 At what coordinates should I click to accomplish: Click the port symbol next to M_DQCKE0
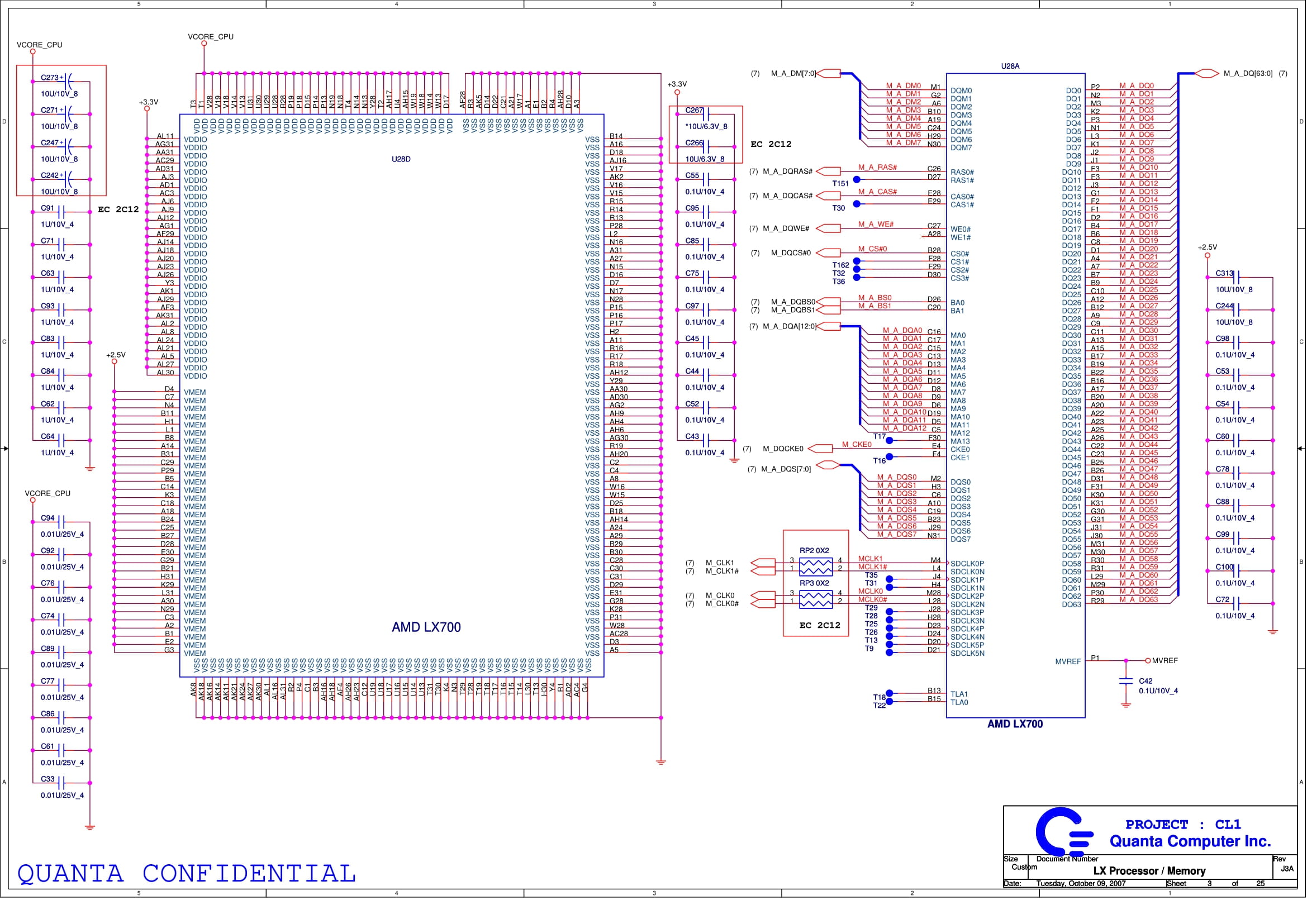pos(821,449)
